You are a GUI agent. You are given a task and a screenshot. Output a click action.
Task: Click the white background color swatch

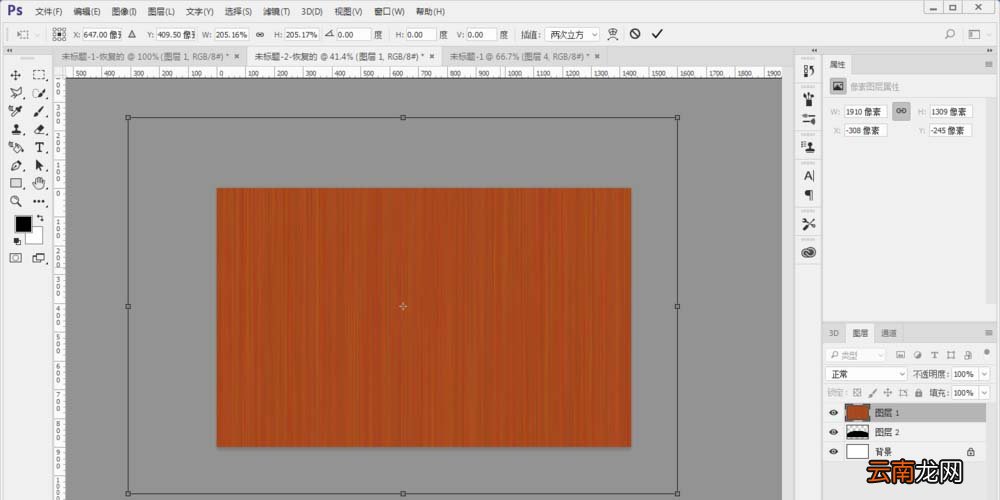click(x=37, y=238)
